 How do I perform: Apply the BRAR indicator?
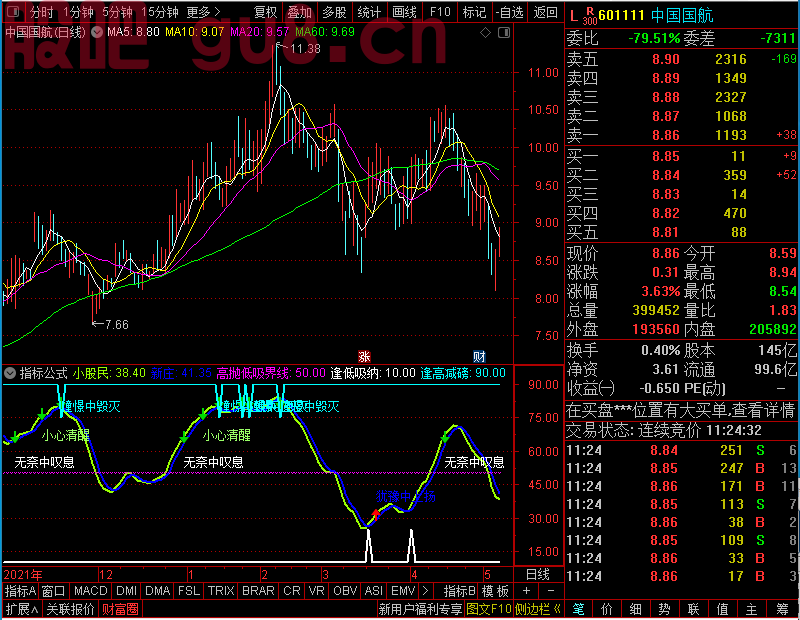tap(258, 591)
